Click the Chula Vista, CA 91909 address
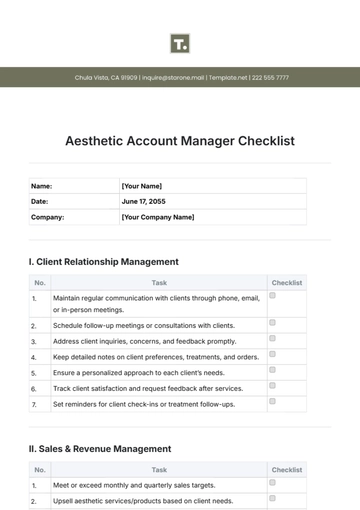 click(106, 78)
